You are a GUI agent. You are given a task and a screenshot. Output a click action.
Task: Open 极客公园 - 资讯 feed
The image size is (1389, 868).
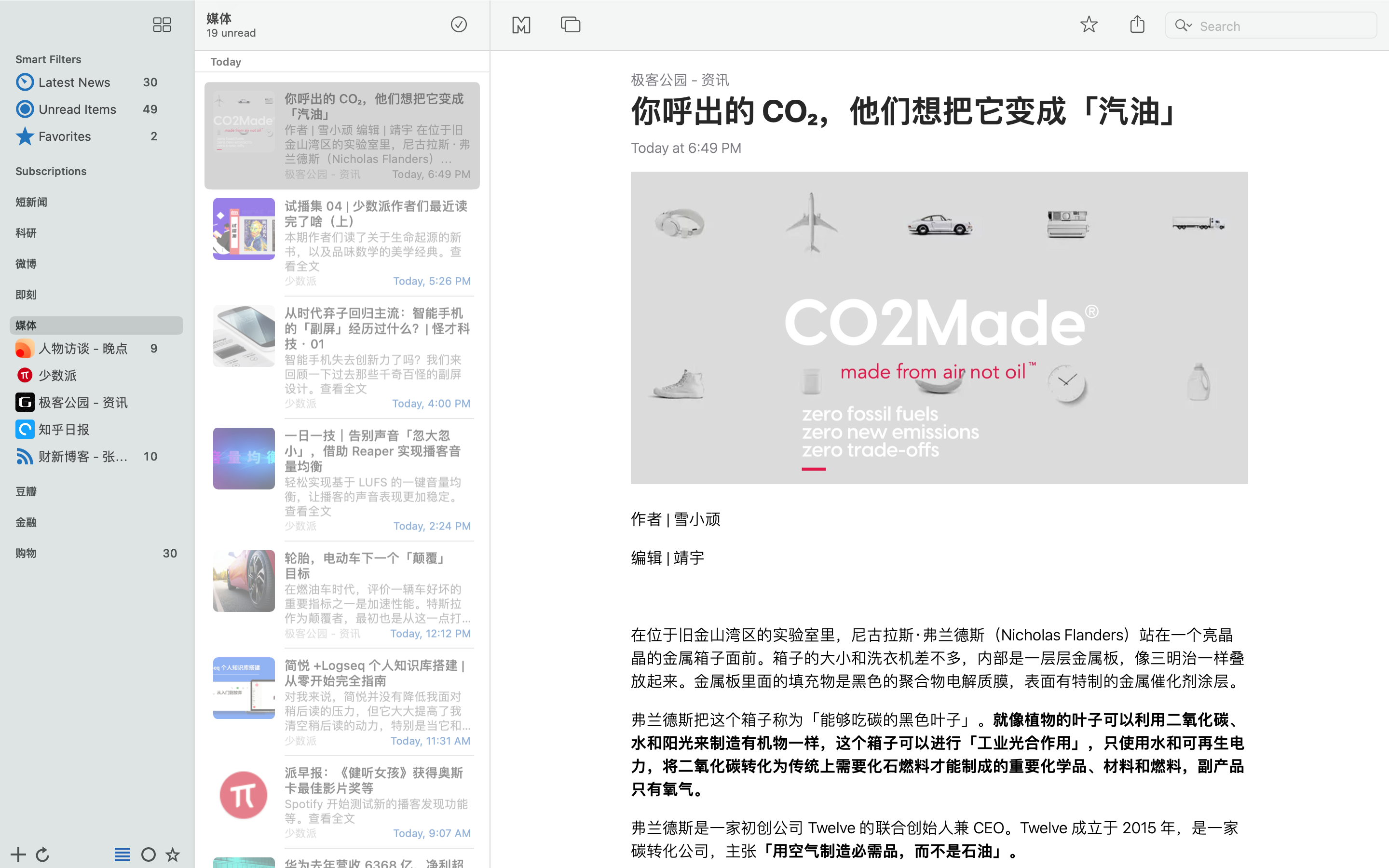(96, 403)
